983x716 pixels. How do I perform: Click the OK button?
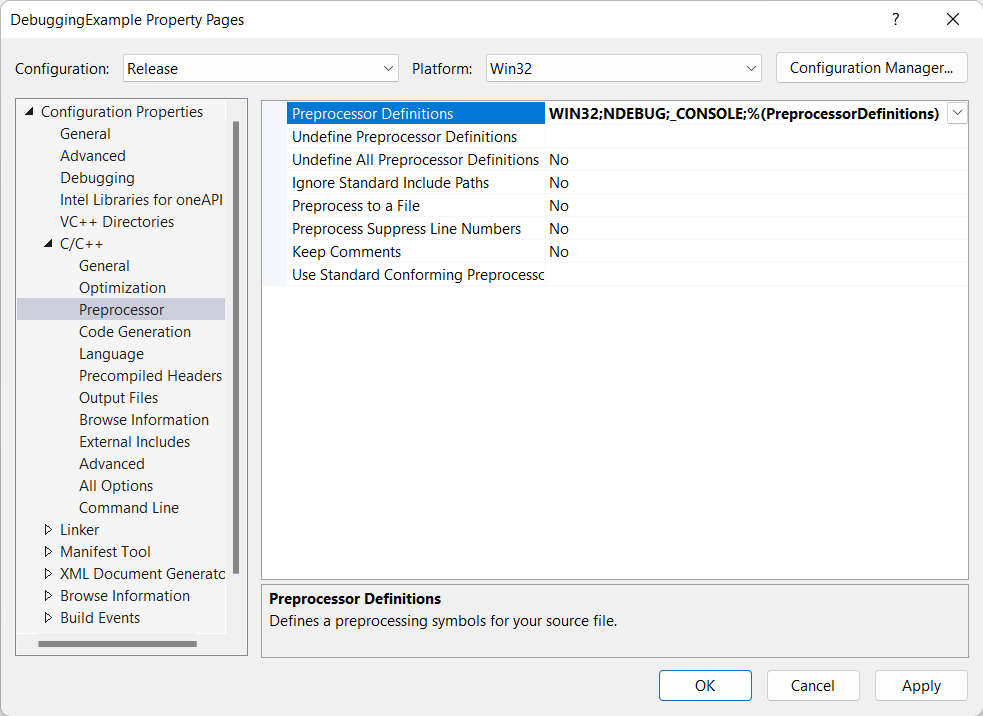tap(705, 686)
